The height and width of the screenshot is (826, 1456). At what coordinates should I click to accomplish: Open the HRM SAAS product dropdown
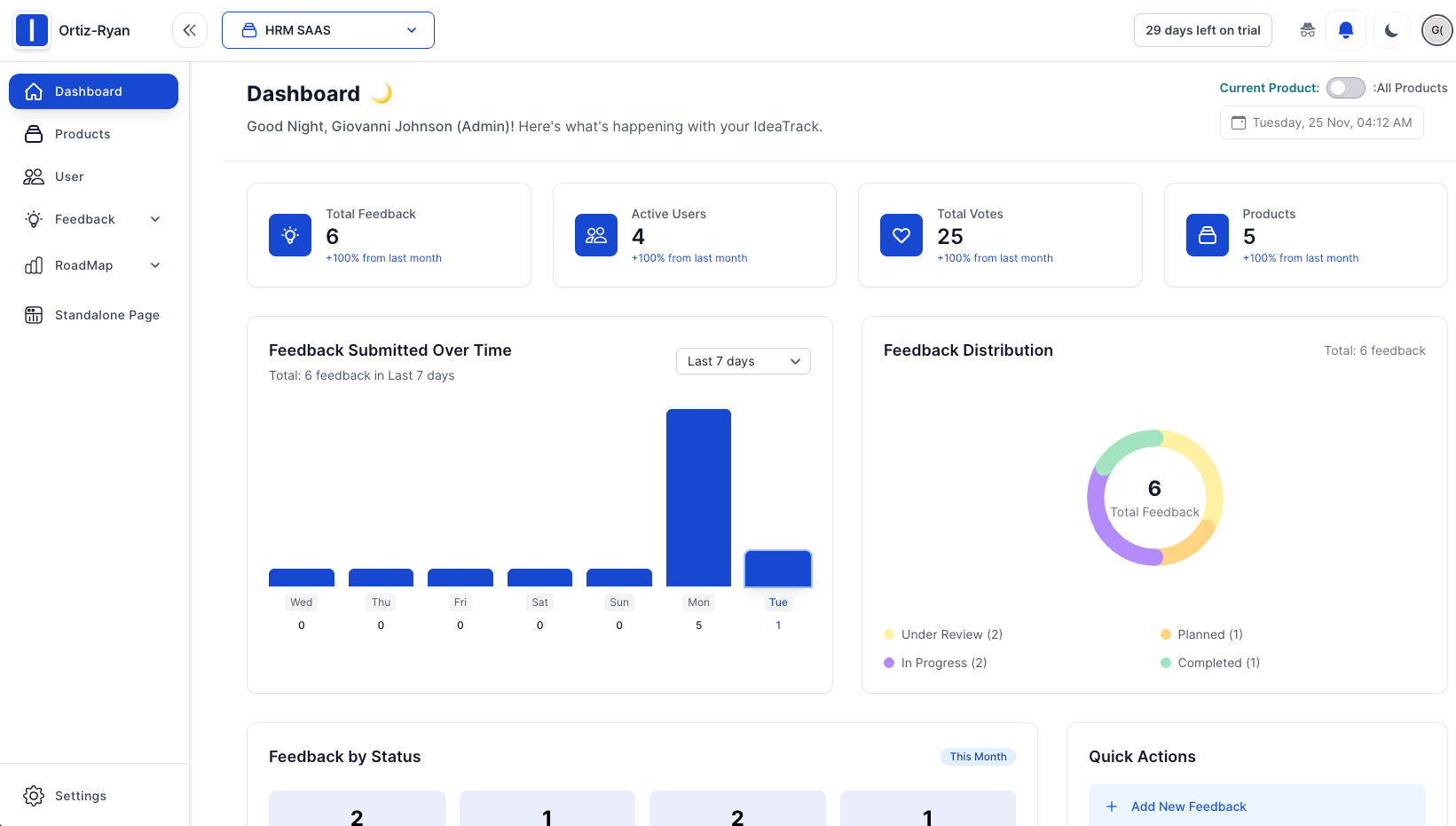(x=328, y=30)
